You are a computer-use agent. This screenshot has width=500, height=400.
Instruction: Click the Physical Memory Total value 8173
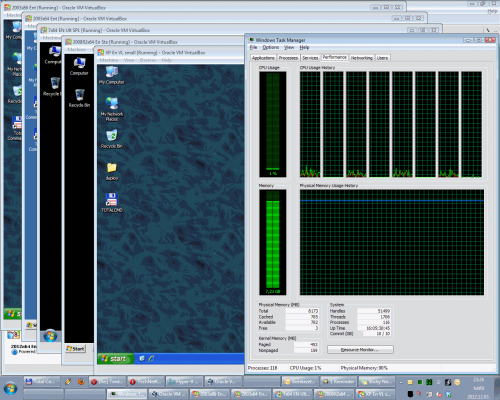pos(313,311)
